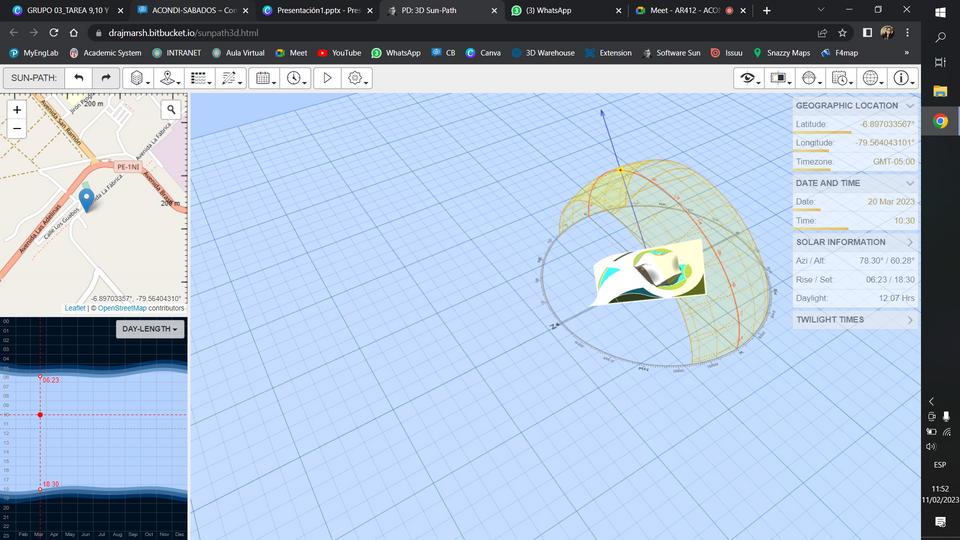
Task: Zoom in on the map
Action: tap(17, 110)
